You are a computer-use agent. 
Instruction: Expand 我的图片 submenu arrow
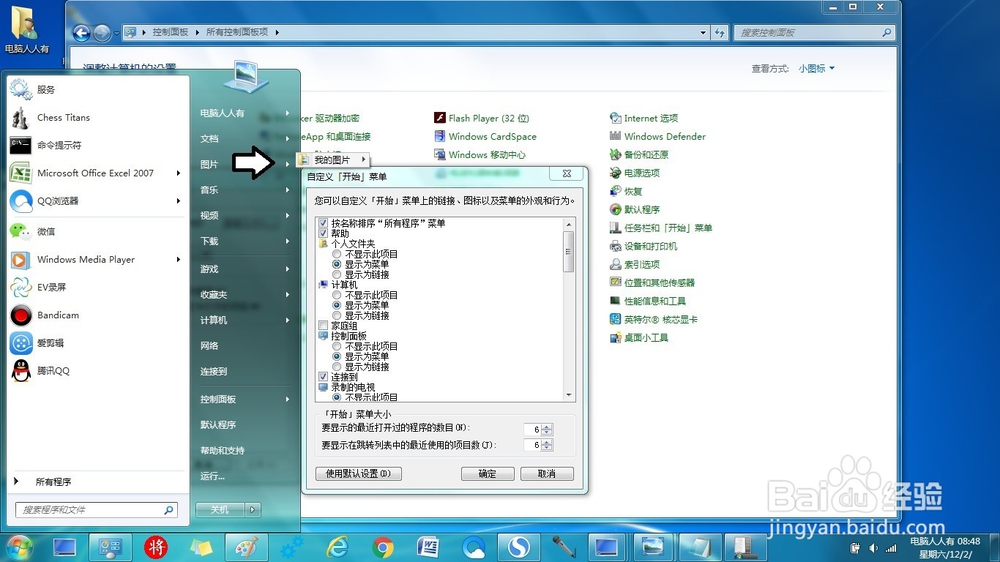(x=364, y=159)
